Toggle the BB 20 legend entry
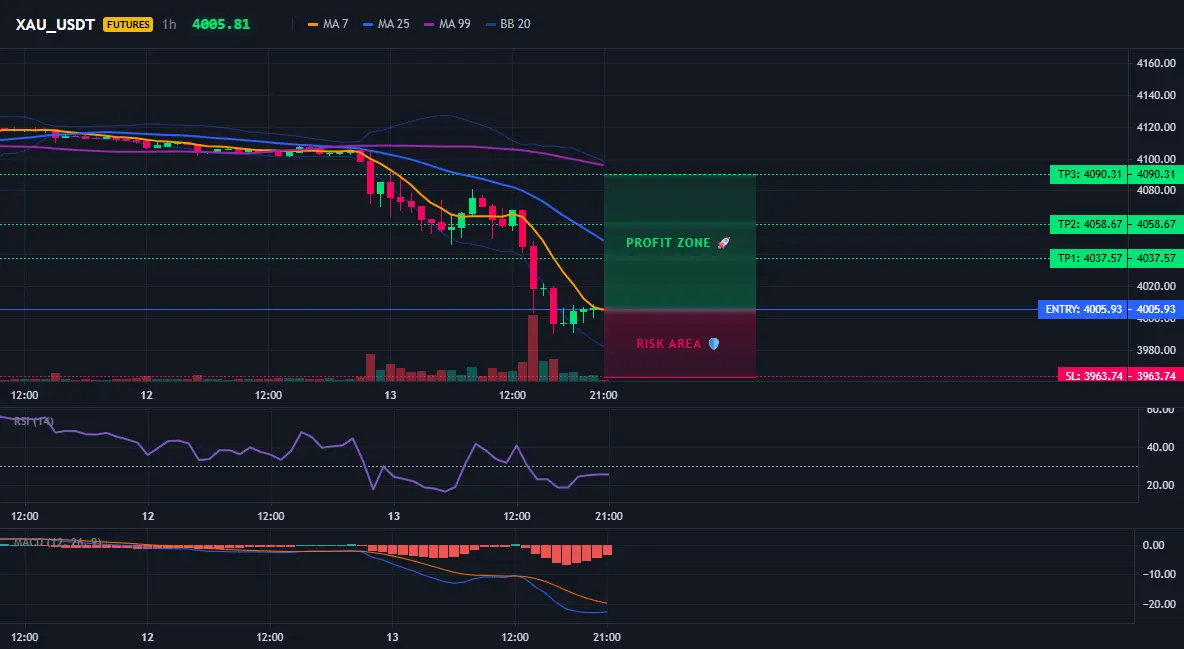The width and height of the screenshot is (1184, 649). tap(508, 24)
